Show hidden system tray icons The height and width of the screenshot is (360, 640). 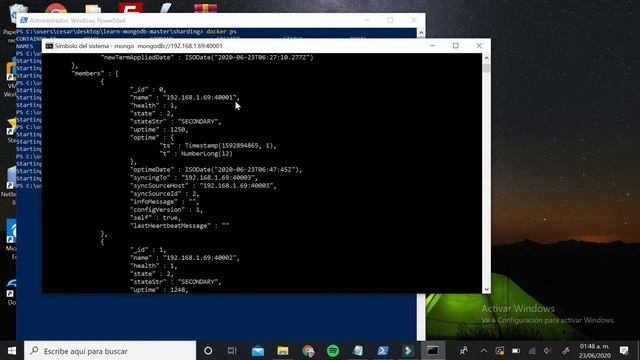point(484,351)
